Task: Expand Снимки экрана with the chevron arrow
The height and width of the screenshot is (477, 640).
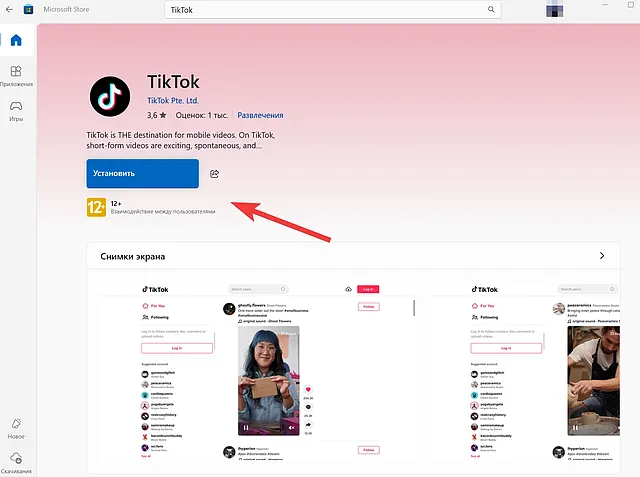Action: [602, 255]
